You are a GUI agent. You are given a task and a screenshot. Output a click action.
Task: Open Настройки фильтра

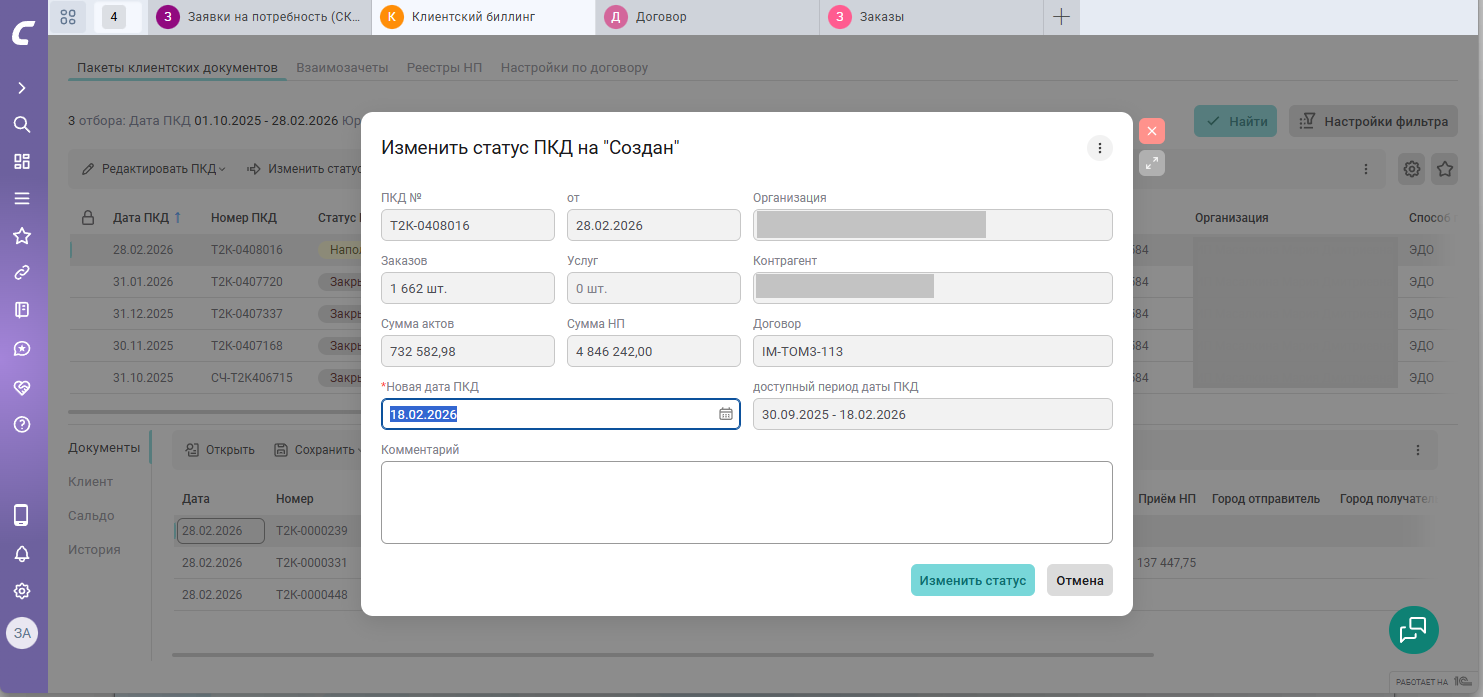point(1372,122)
